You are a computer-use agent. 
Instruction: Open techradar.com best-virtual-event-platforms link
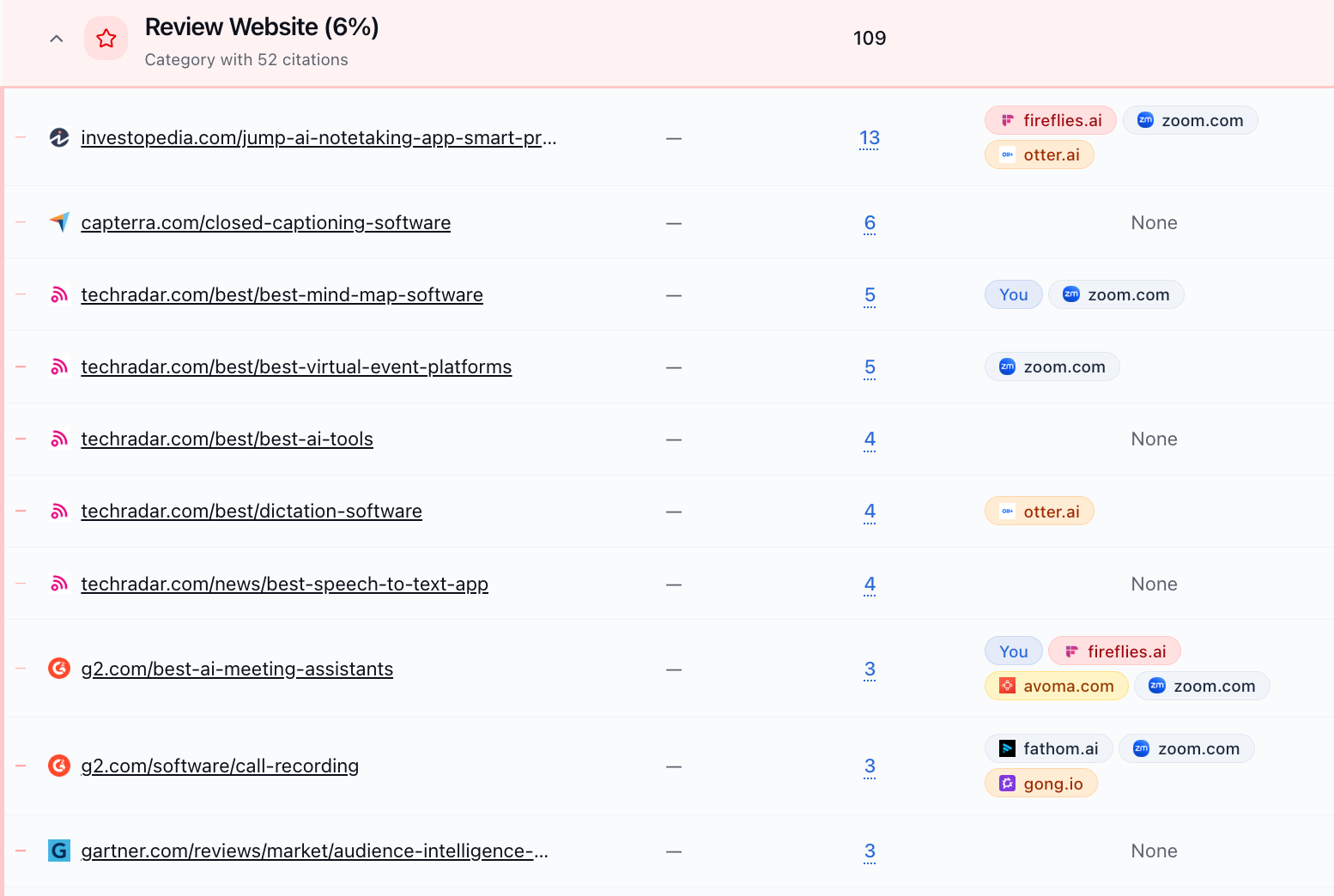[296, 366]
